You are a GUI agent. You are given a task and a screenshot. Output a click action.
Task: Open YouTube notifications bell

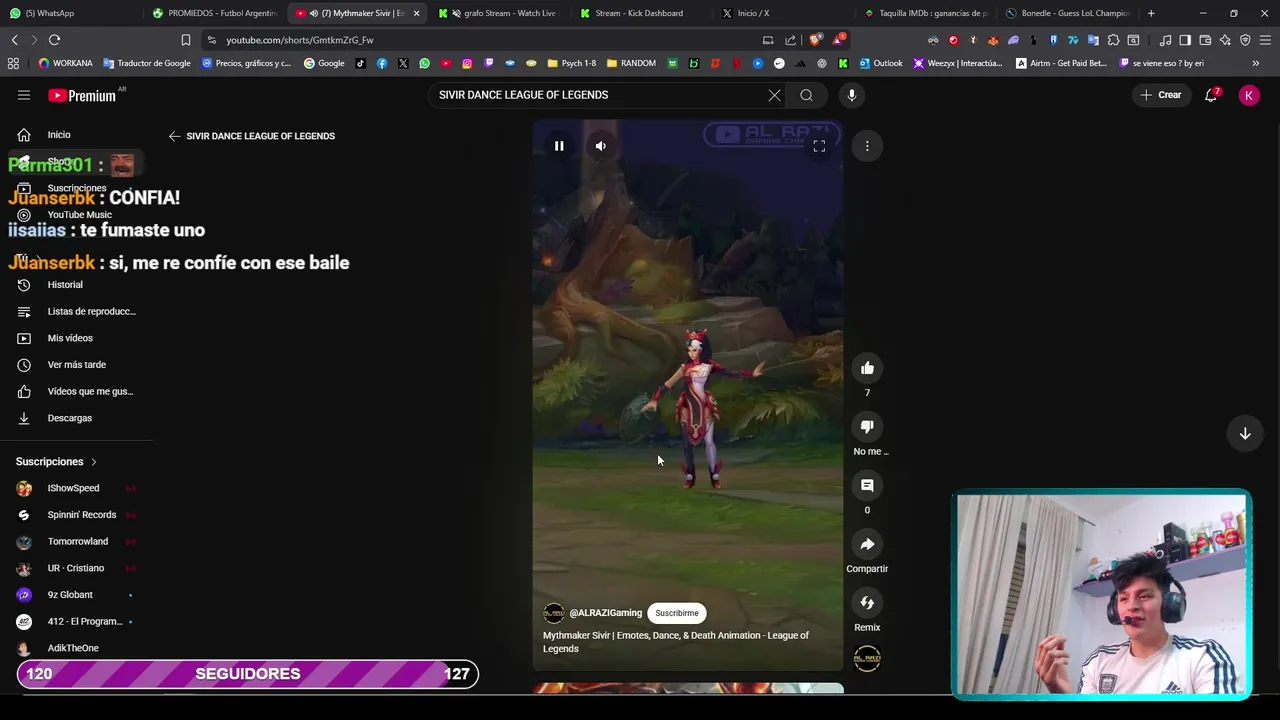(1211, 95)
